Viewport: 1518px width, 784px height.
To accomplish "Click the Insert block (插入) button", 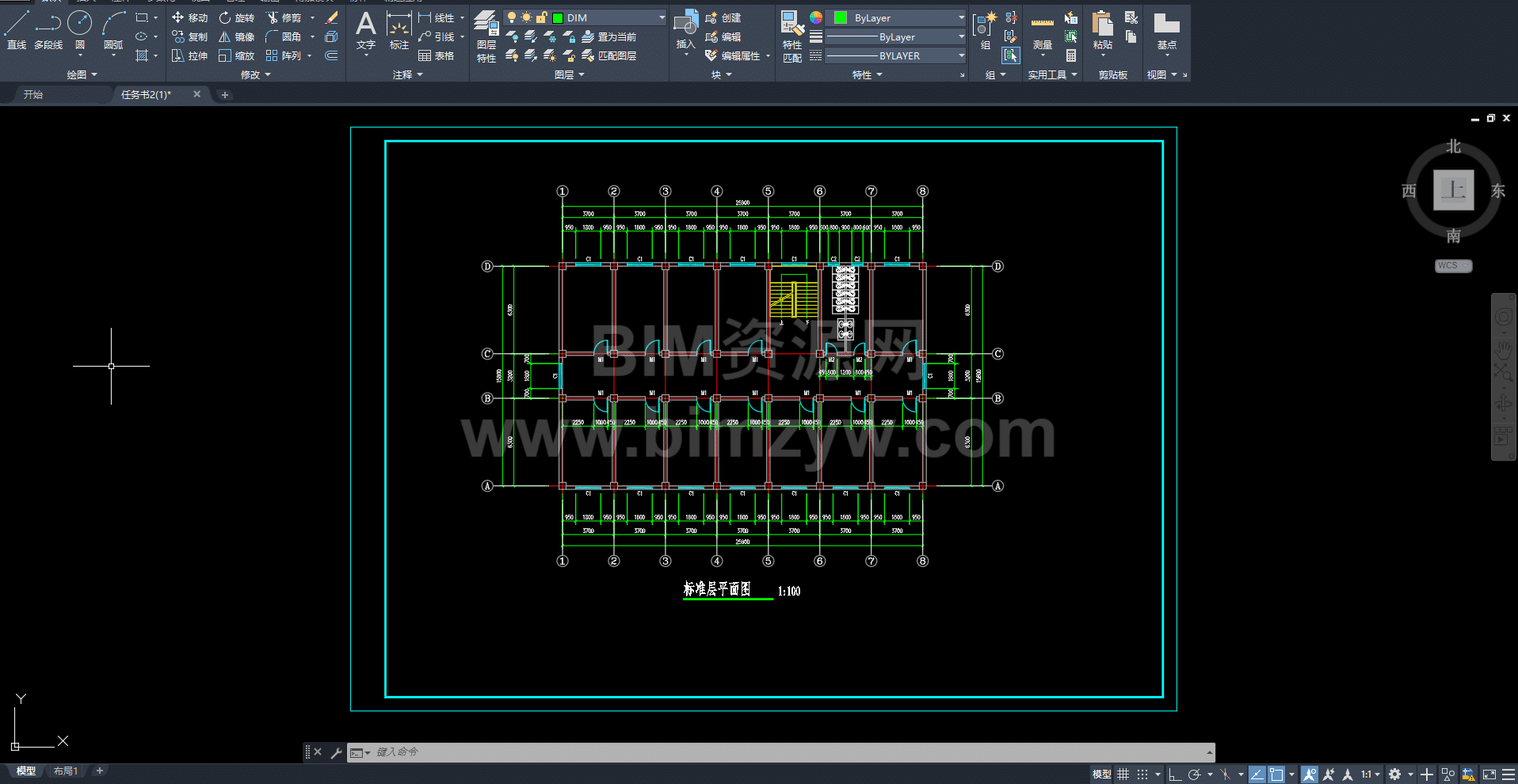I will click(x=686, y=30).
